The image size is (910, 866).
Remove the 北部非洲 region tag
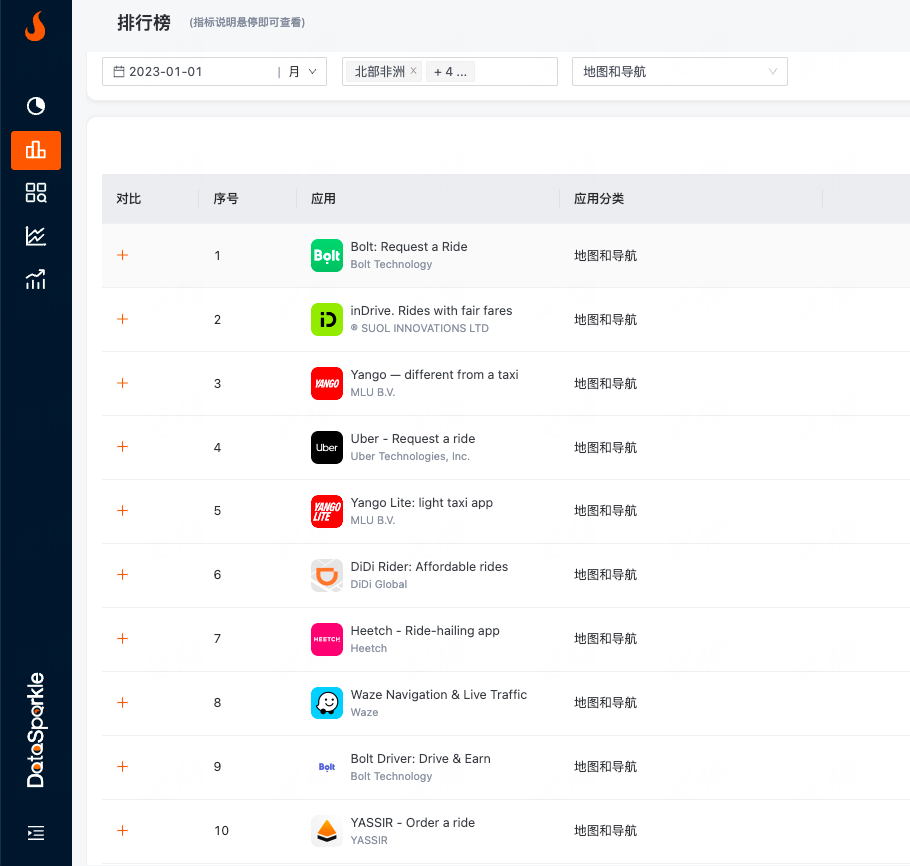(413, 71)
